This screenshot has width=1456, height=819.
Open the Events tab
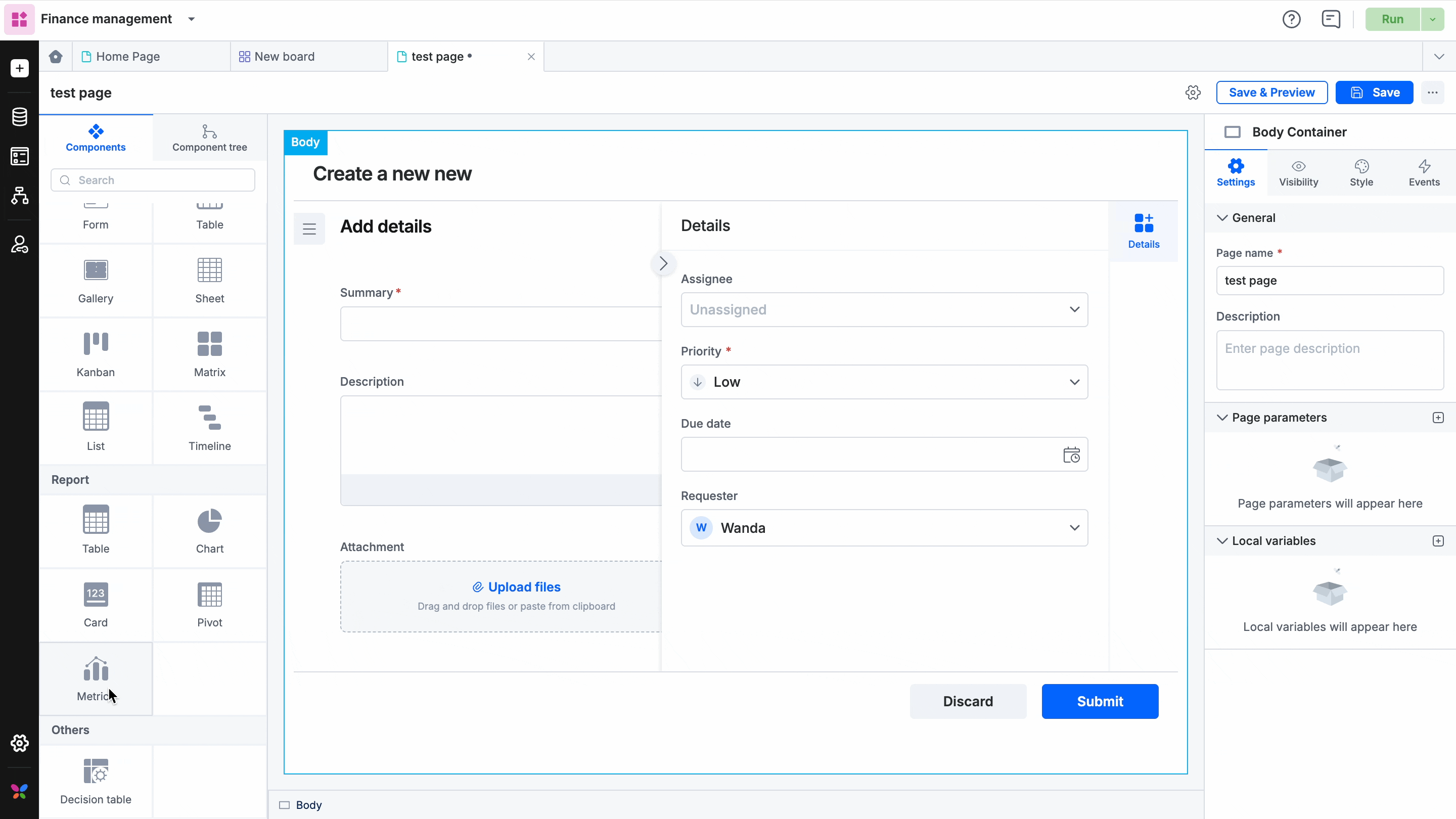tap(1424, 173)
